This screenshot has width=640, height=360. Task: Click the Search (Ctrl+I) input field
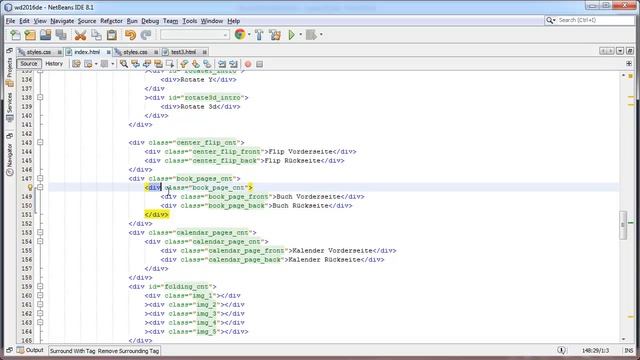(595, 20)
